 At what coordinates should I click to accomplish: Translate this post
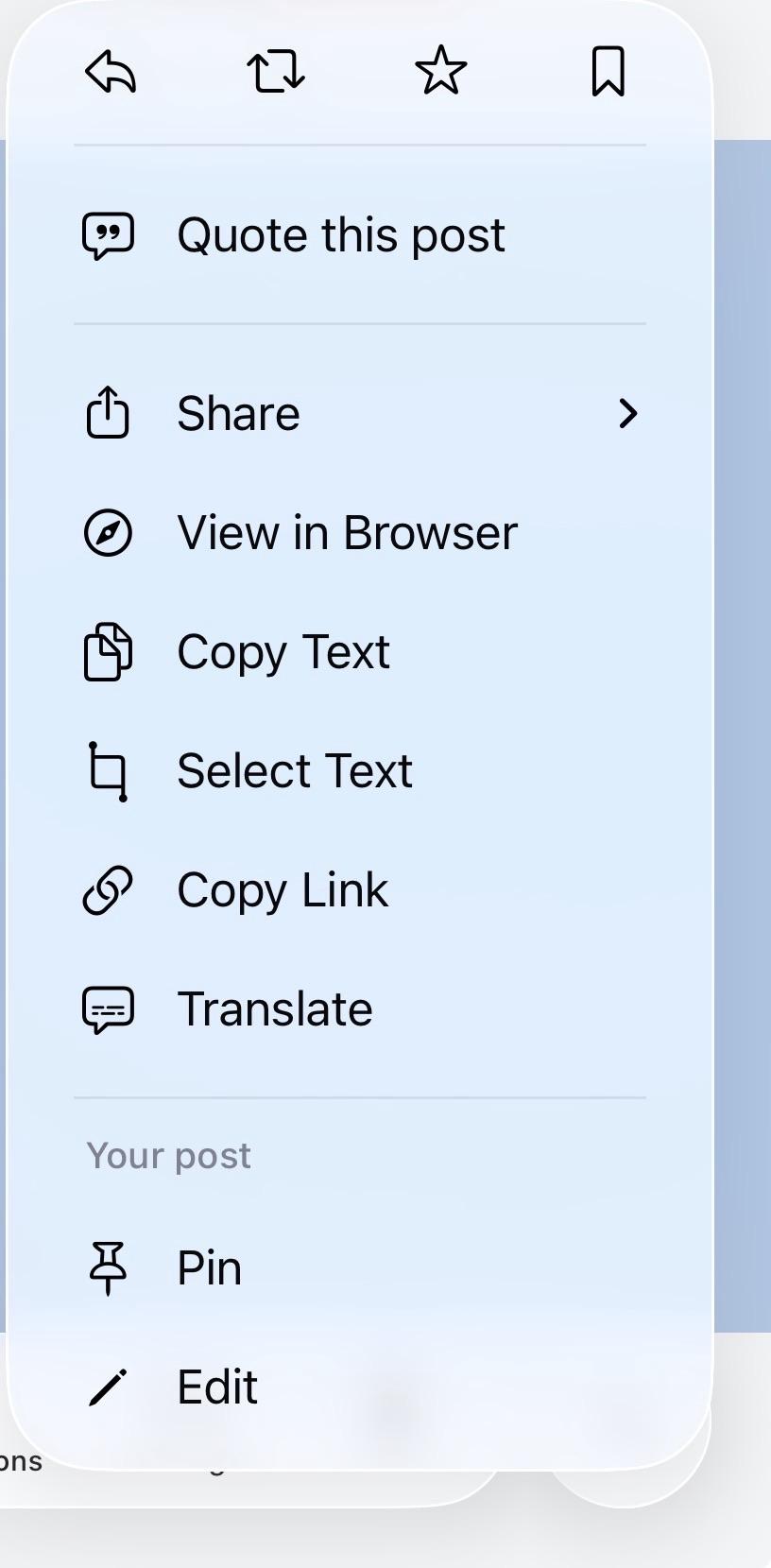click(275, 1009)
